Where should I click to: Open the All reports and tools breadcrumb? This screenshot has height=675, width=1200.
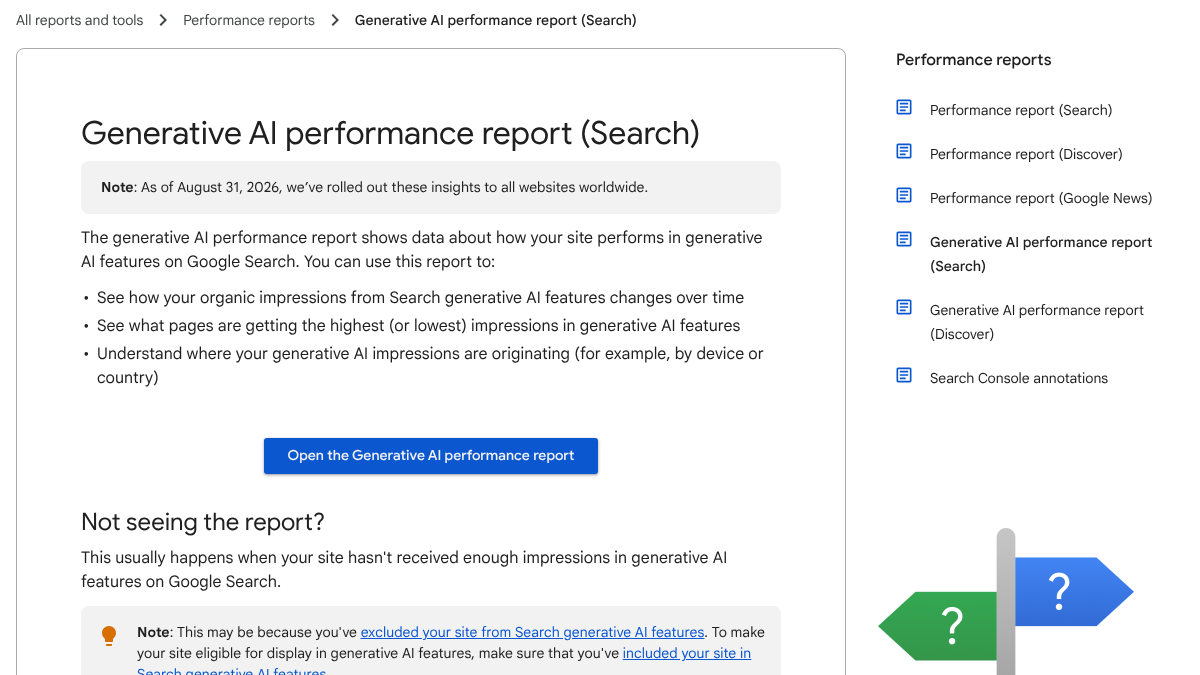click(80, 20)
